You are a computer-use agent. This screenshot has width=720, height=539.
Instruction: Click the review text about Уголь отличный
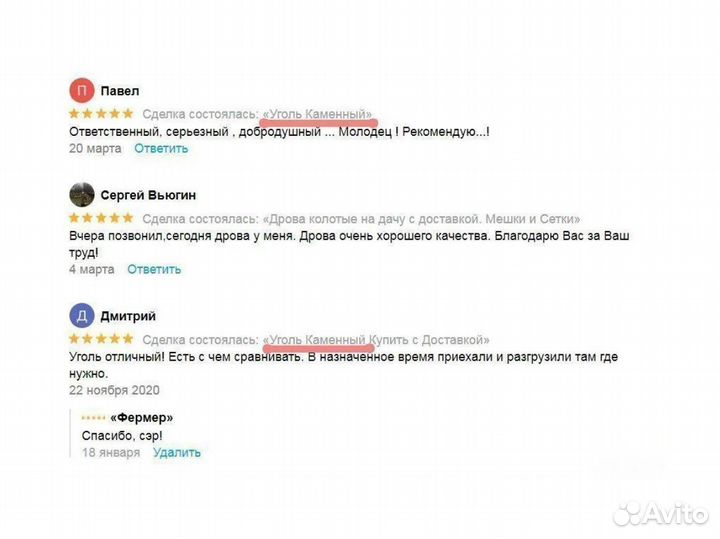coord(343,365)
